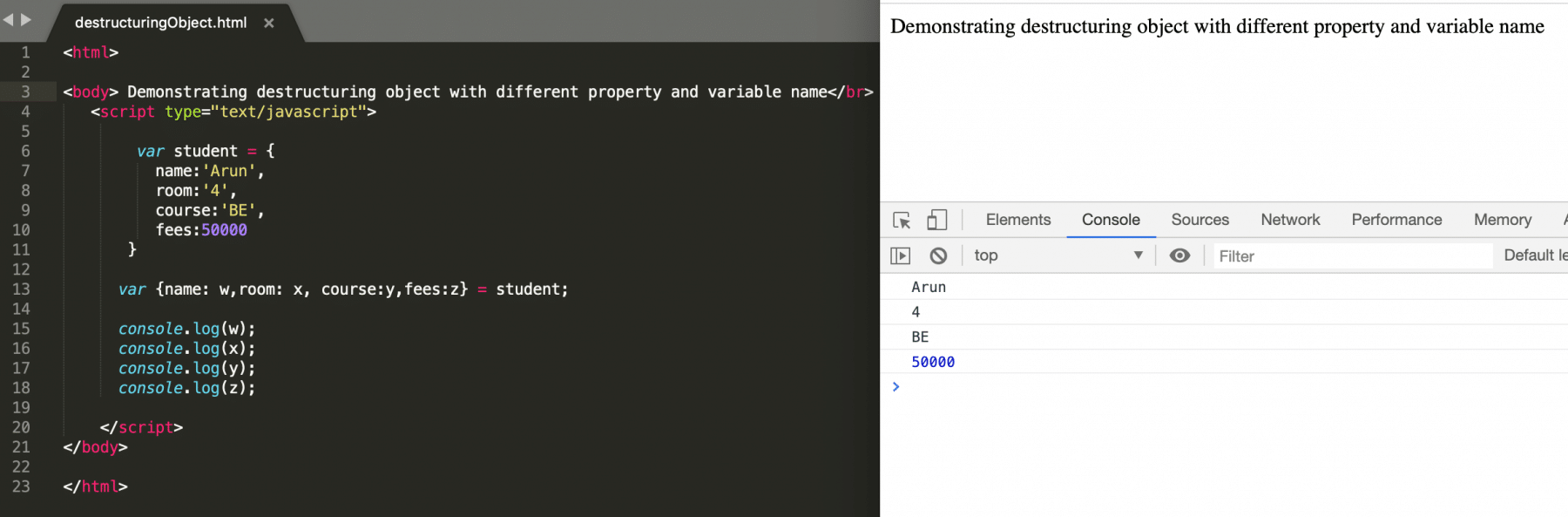Click the opening <html> tag
The image size is (1568, 517).
click(x=91, y=52)
